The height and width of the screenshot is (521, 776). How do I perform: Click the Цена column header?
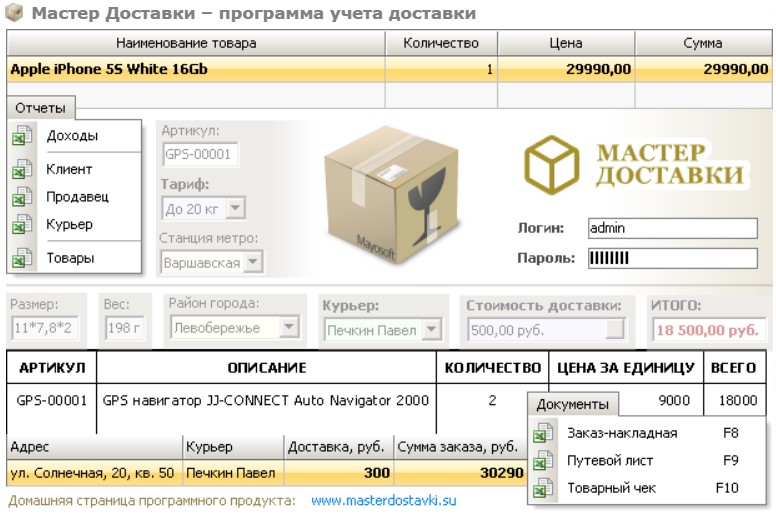(566, 43)
